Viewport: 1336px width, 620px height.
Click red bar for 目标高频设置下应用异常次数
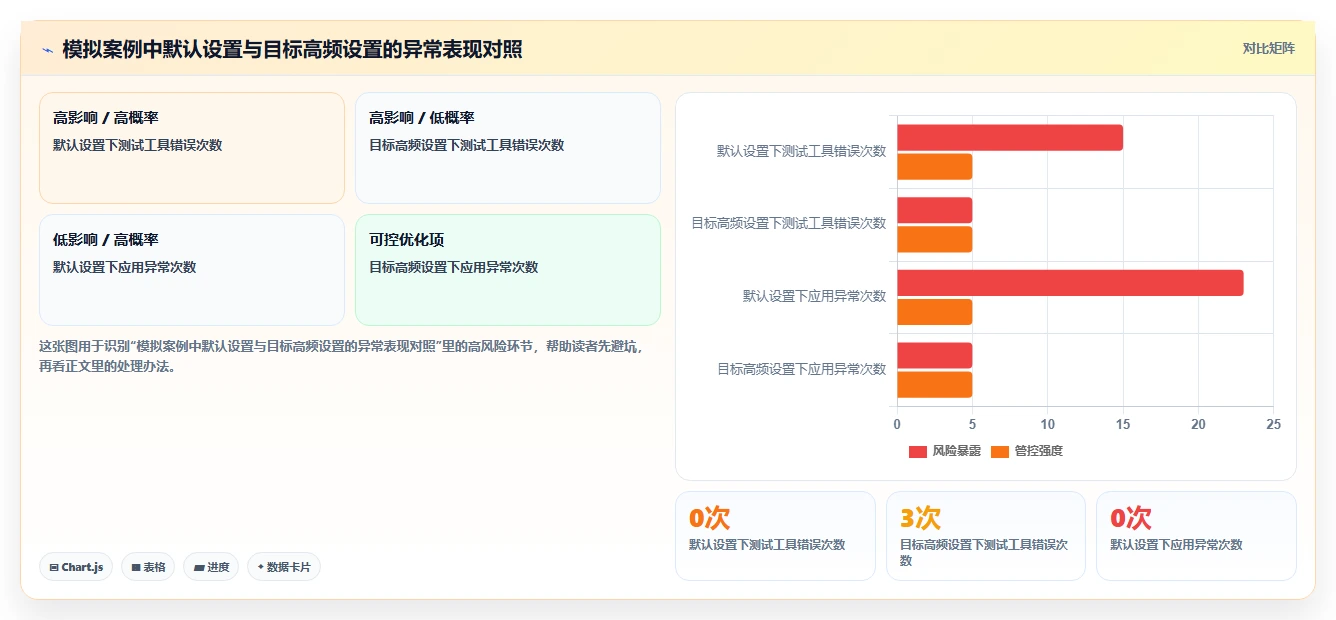(934, 355)
